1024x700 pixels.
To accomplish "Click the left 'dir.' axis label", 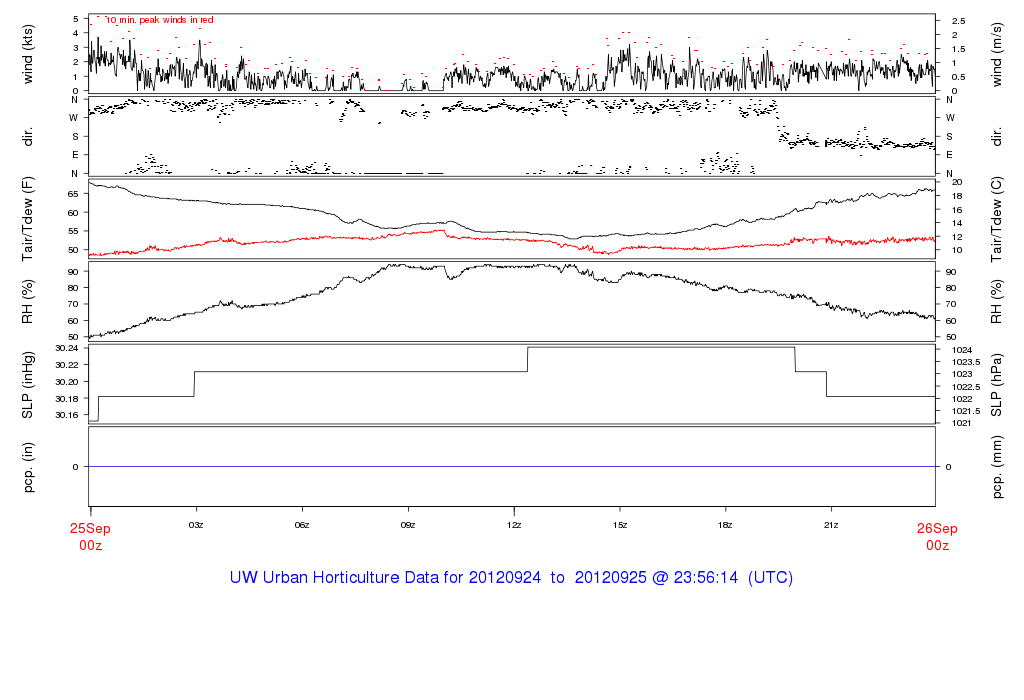I will (27, 137).
